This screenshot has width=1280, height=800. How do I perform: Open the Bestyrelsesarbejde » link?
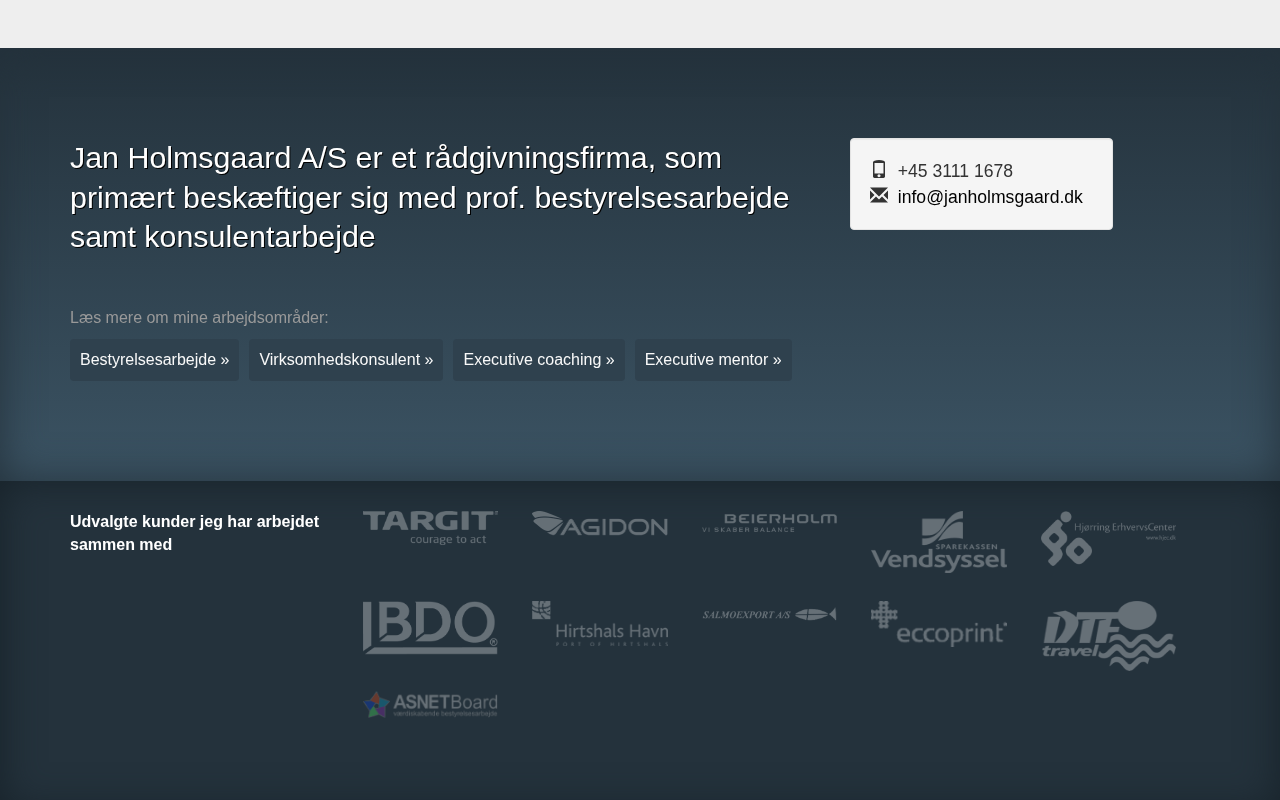coord(154,360)
